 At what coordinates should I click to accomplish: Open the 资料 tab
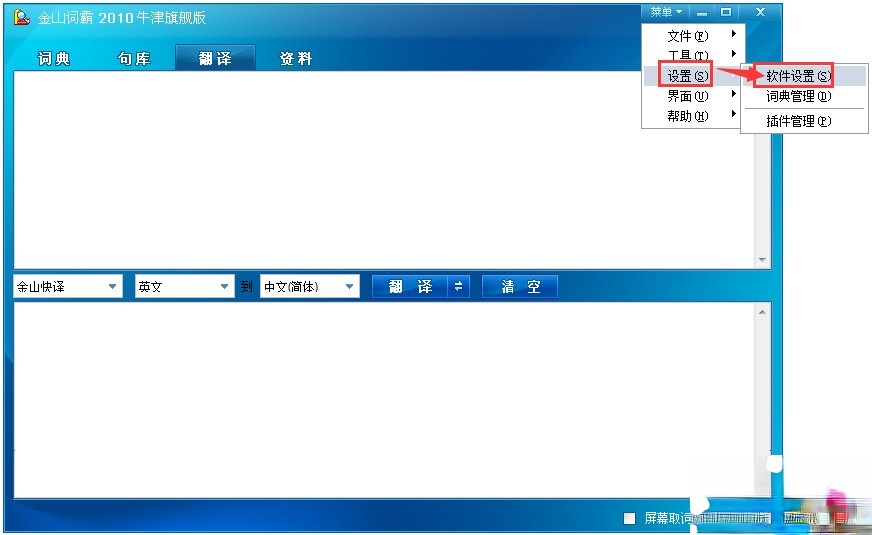[296, 58]
